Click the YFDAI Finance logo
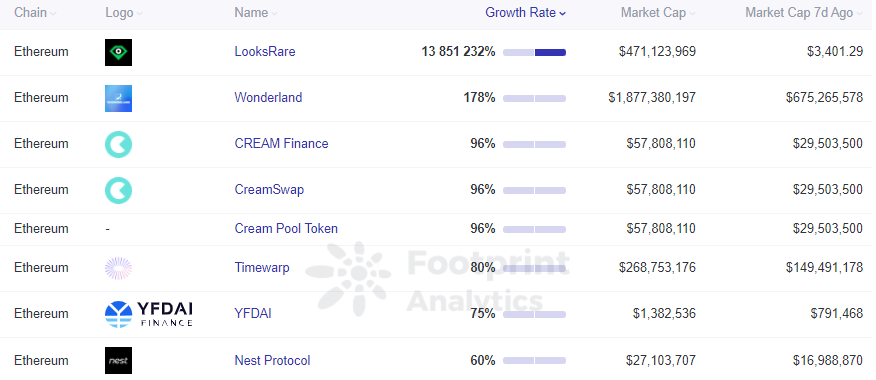The height and width of the screenshot is (380, 876). pos(149,314)
